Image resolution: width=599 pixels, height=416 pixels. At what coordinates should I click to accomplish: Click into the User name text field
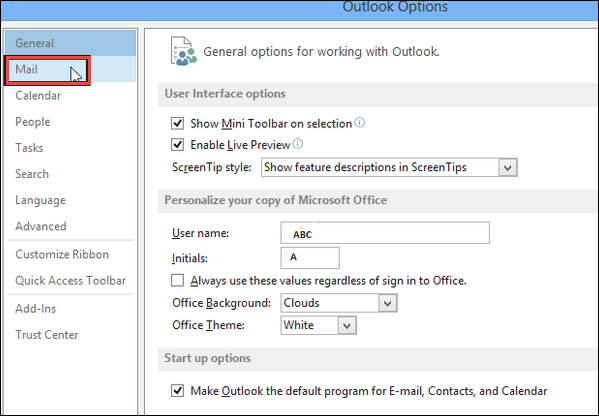click(x=385, y=233)
